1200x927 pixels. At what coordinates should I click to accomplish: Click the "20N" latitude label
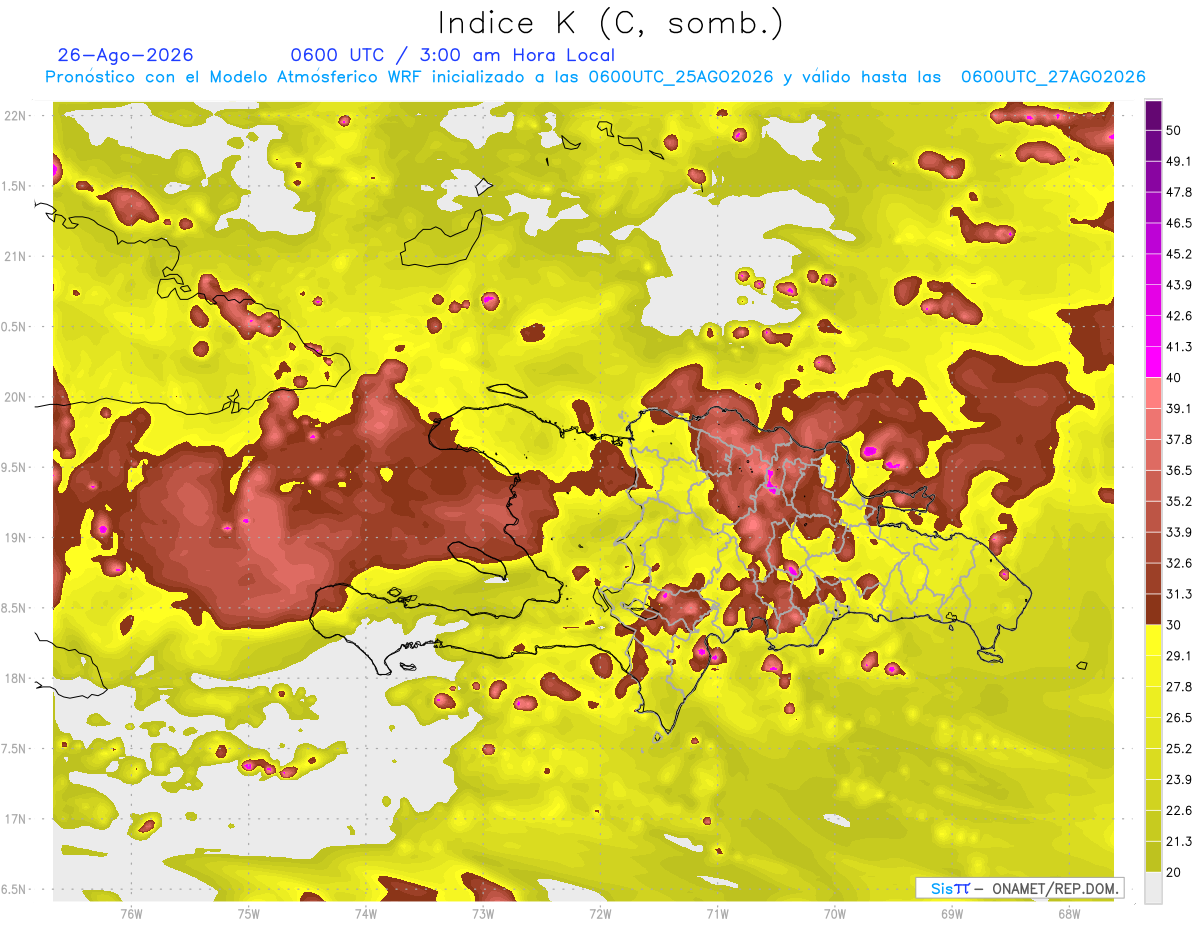pos(14,397)
